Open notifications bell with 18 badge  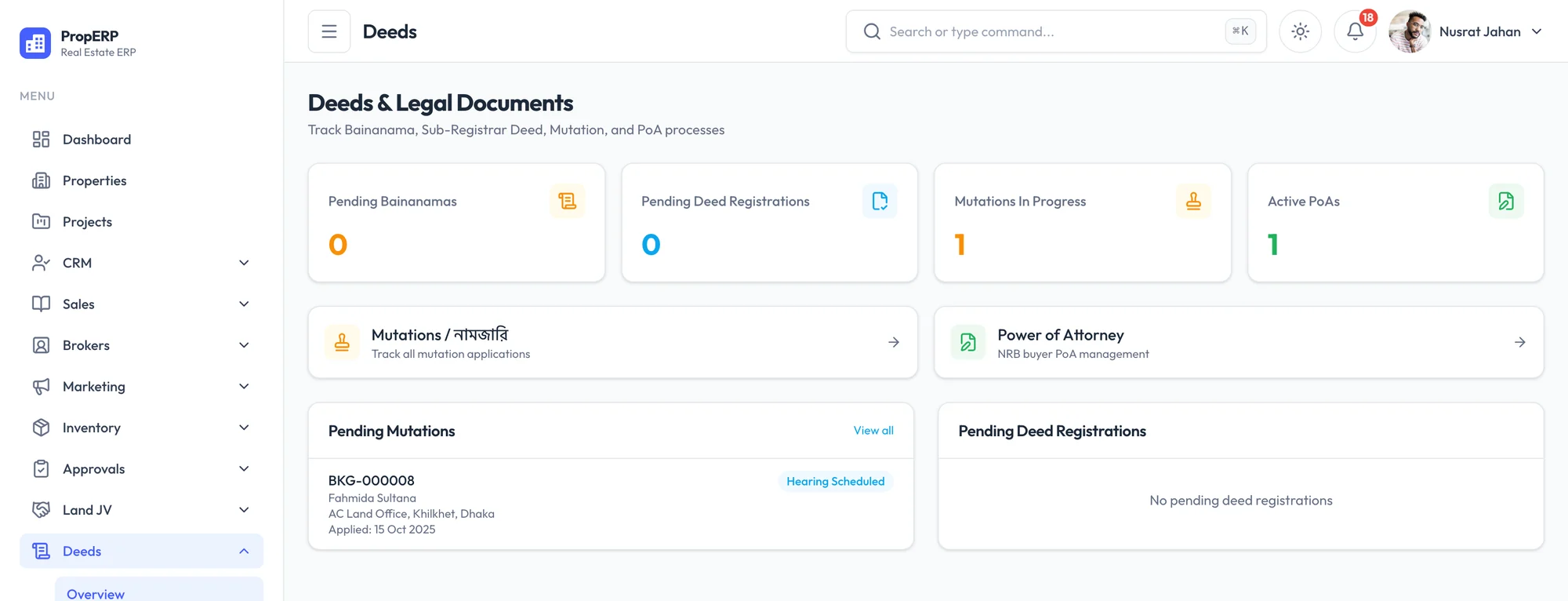click(1355, 31)
